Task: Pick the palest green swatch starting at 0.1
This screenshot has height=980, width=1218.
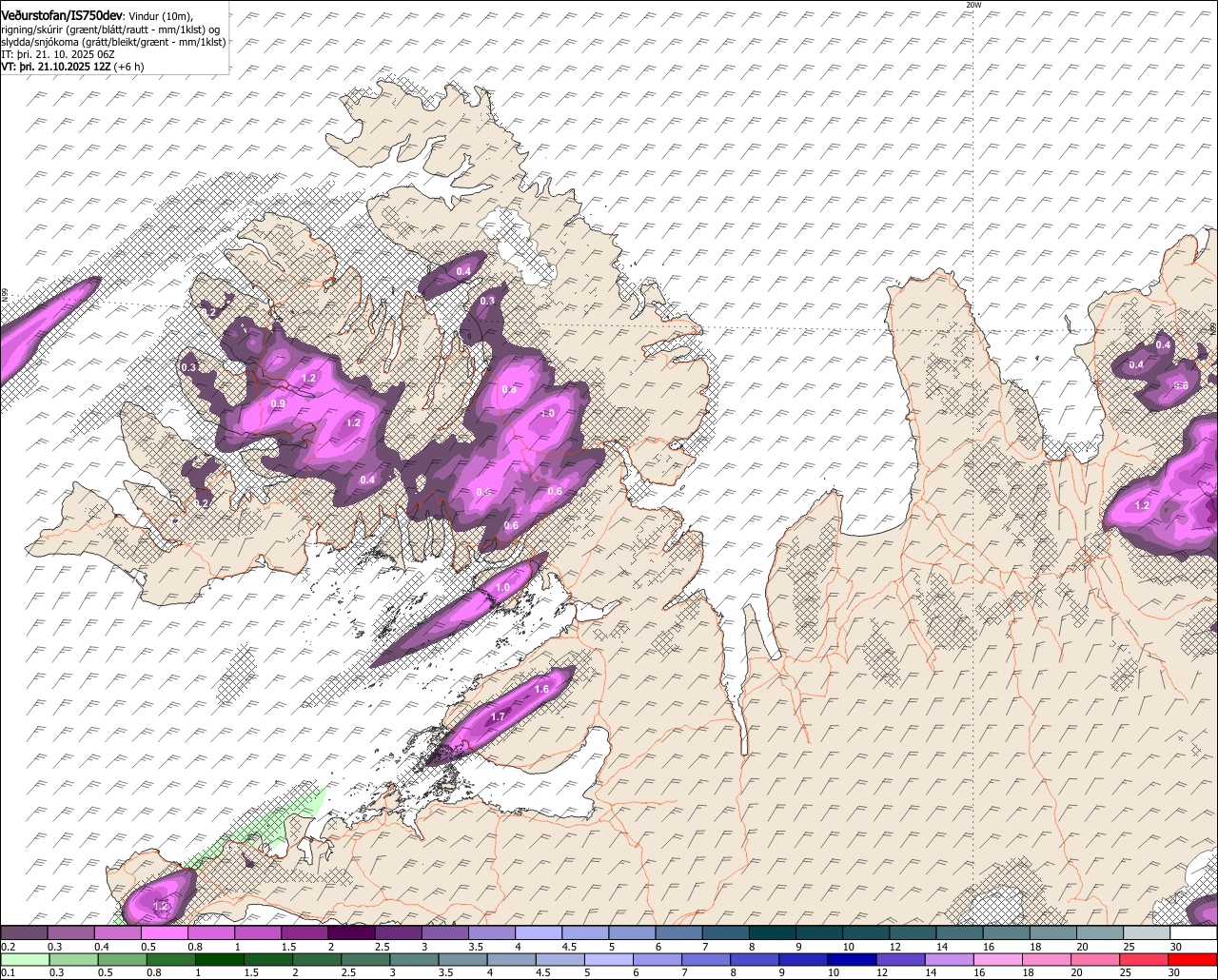Action: click(x=24, y=959)
